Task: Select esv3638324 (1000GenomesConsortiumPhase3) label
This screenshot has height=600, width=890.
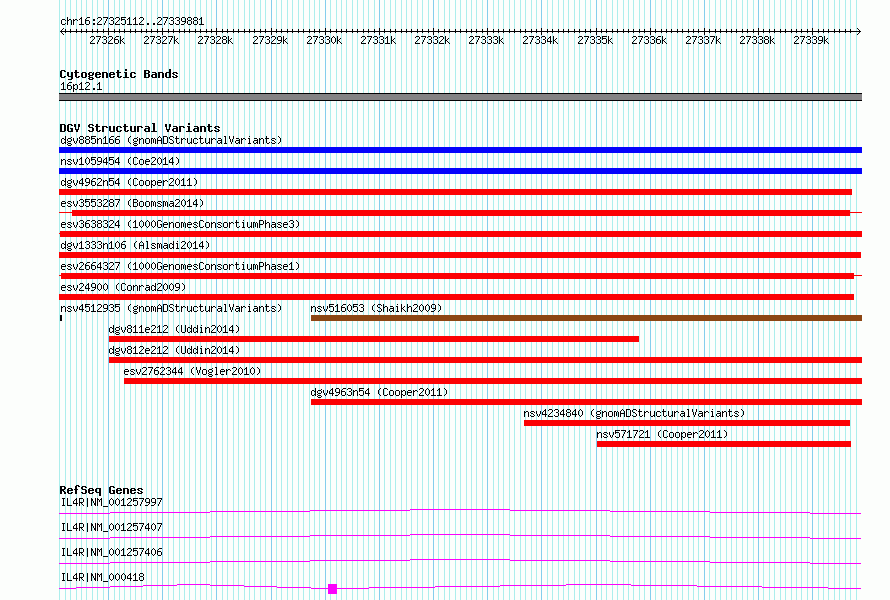Action: 180,224
